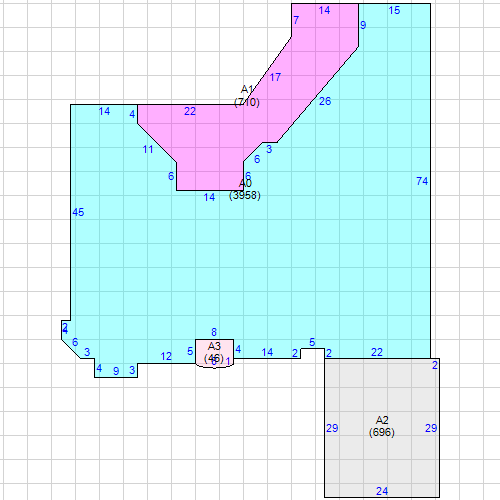Screen dimensions: 500x500
Task: Select the 45 dimension label
Action: click(x=78, y=212)
